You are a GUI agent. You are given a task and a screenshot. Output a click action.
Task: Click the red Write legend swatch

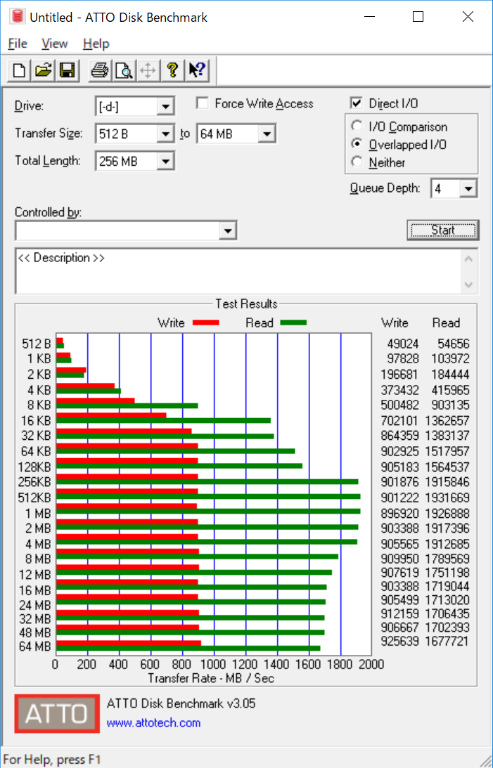[x=206, y=322]
